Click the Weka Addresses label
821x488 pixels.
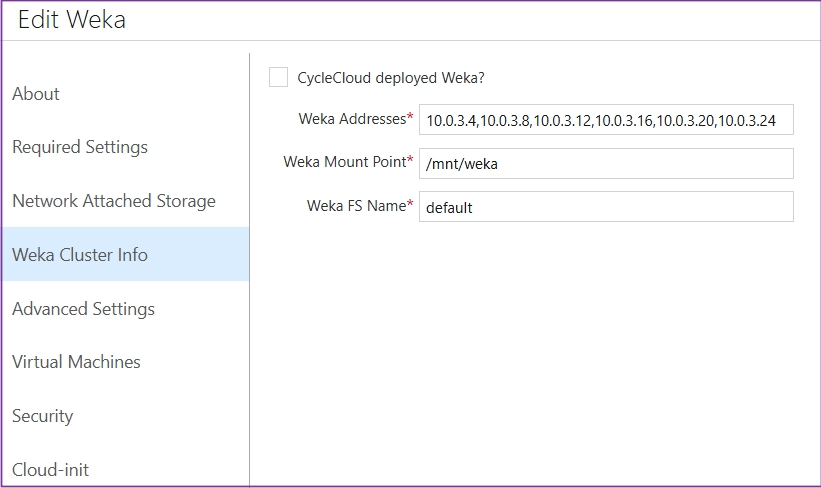(351, 119)
